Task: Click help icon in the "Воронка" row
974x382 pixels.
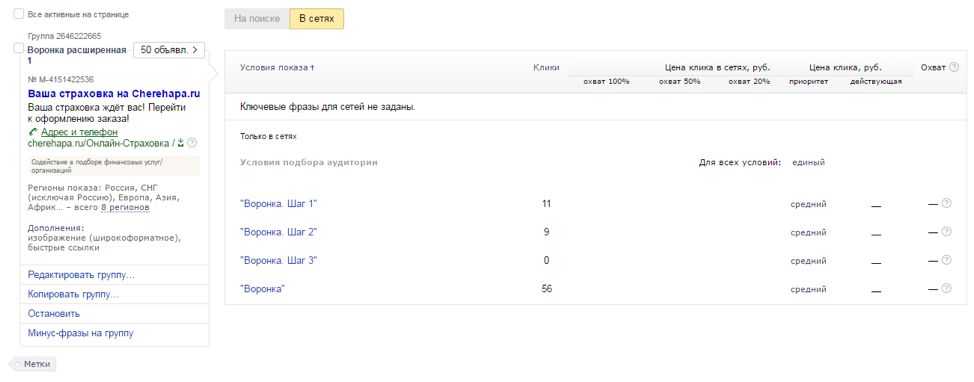Action: [946, 288]
